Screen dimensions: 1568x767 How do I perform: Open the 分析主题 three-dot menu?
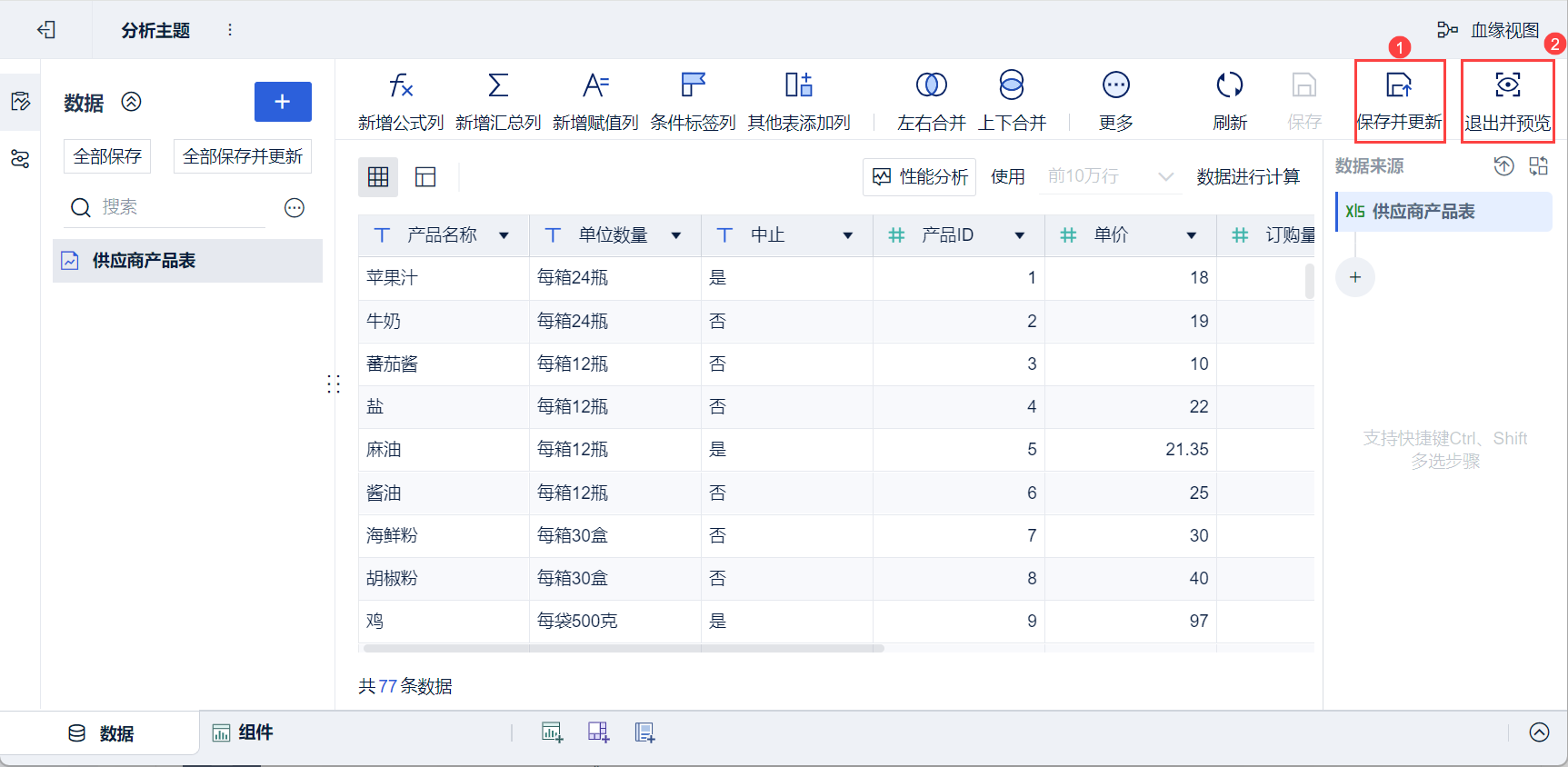[230, 30]
